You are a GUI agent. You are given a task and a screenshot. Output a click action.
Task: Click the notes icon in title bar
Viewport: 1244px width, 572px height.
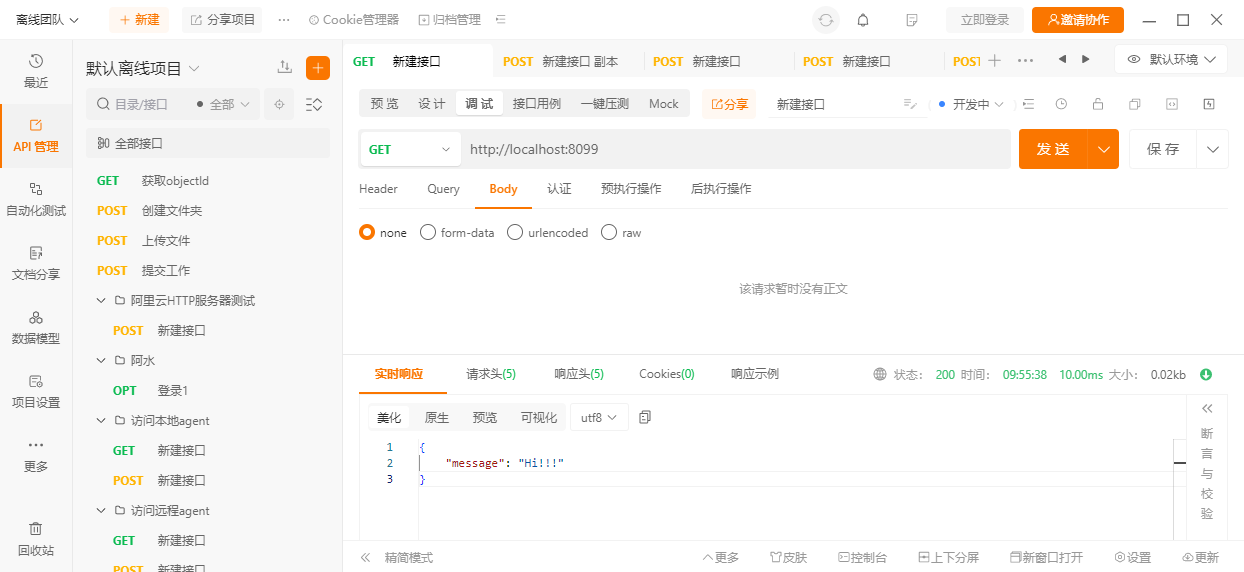911,20
